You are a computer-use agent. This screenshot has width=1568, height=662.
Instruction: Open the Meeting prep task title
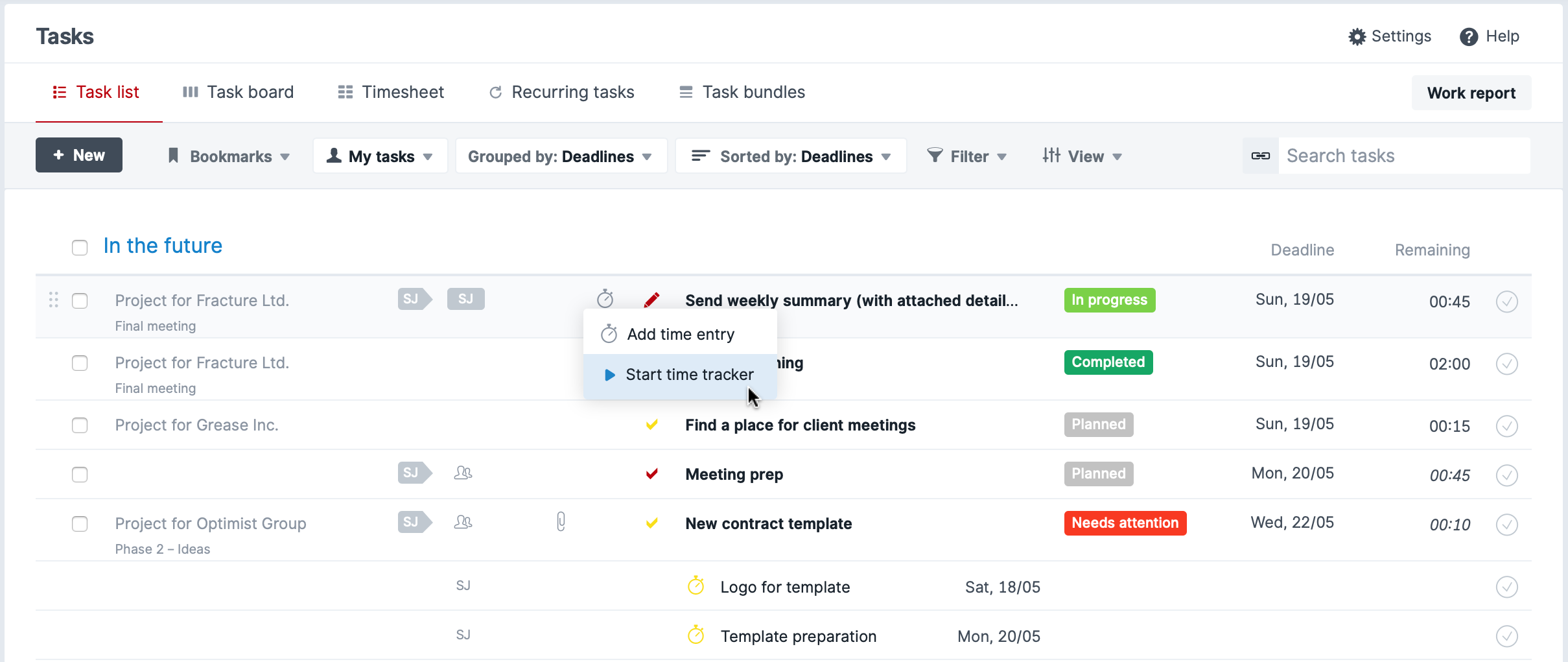[x=734, y=474]
